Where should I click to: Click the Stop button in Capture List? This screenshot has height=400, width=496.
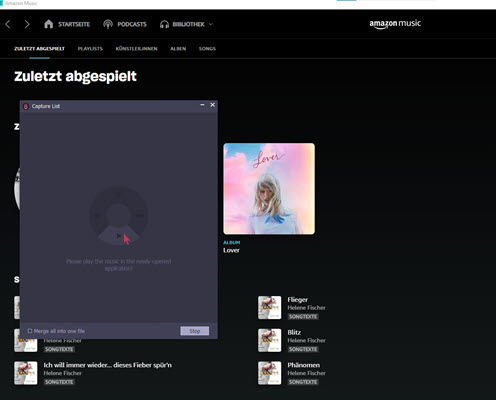pos(195,331)
